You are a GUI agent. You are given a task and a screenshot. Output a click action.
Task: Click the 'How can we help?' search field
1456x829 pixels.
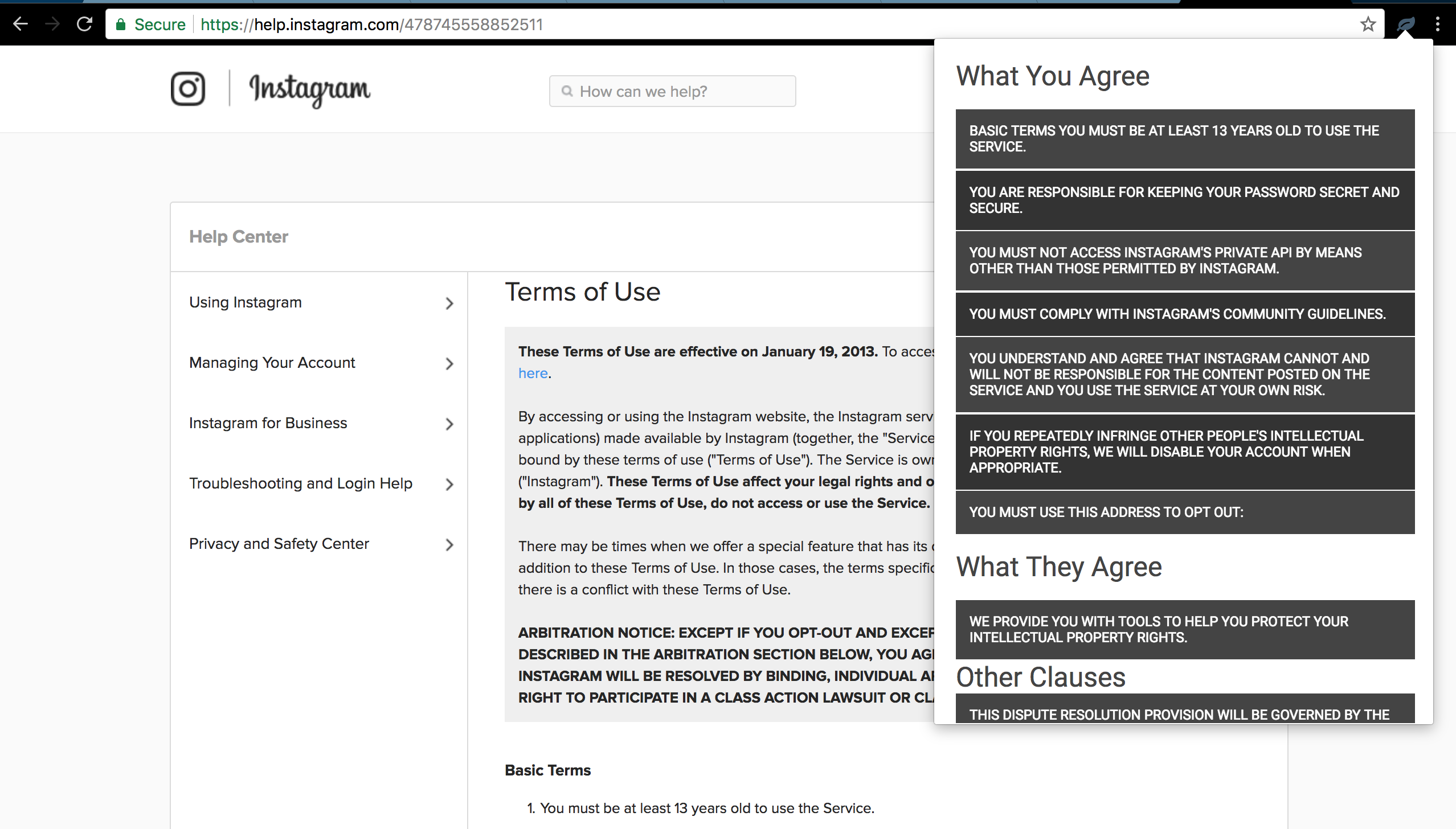(x=672, y=91)
